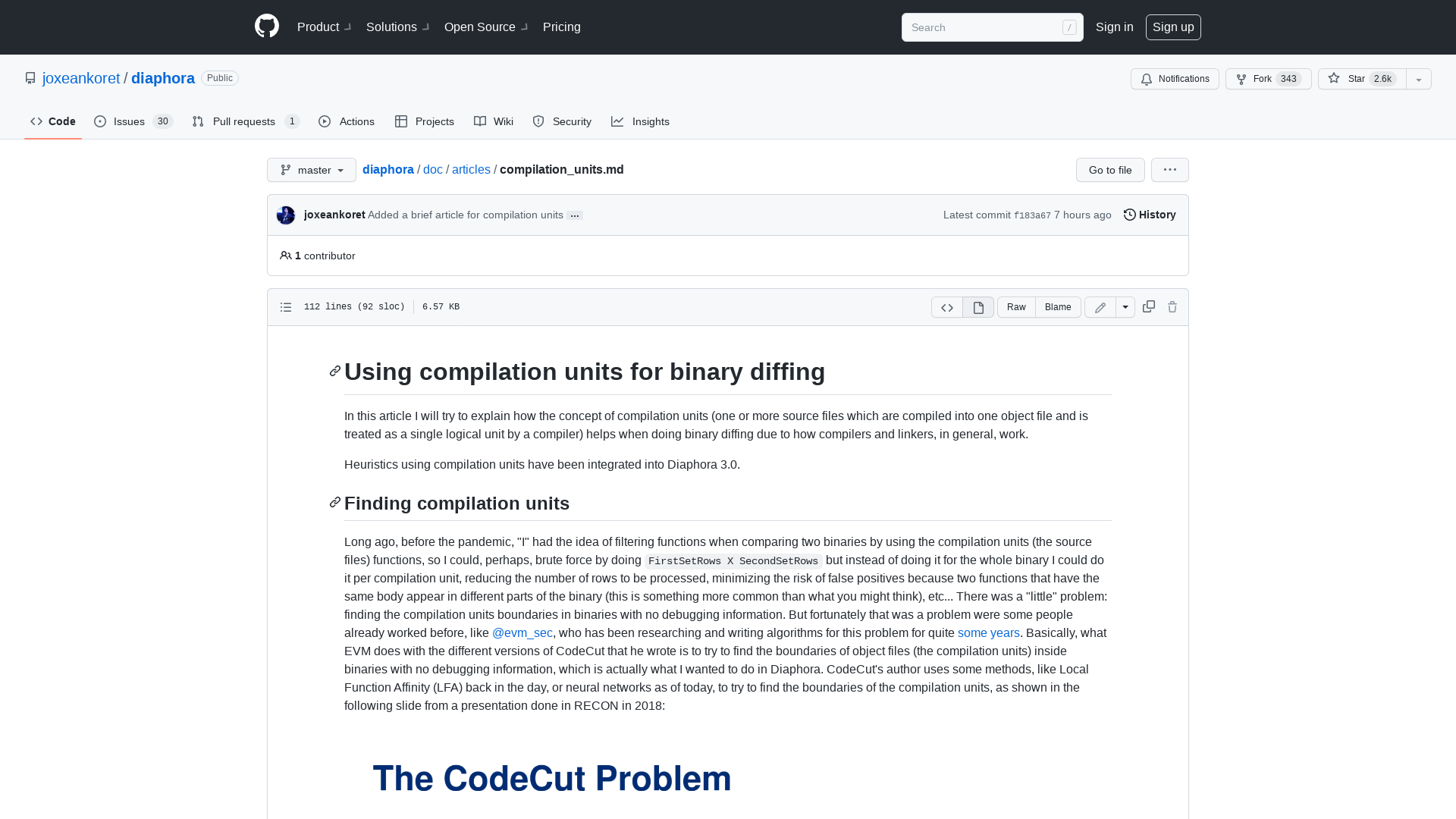The image size is (1456, 819).
Task: Switch to the Pull requests tab
Action: point(244,121)
